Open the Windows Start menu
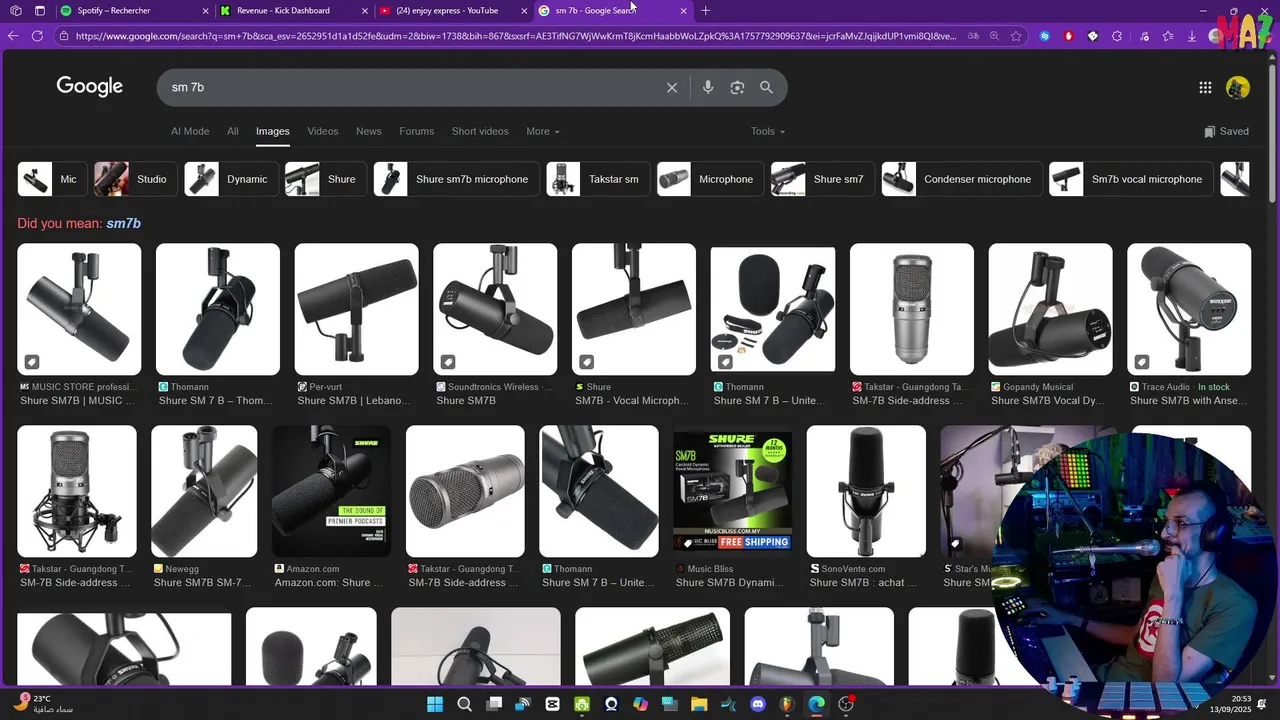This screenshot has width=1280, height=720. click(435, 704)
